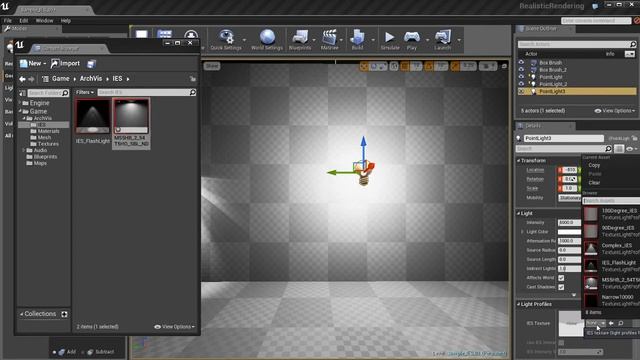Open Content Browser View Options
The image size is (640, 360).
tap(174, 327)
